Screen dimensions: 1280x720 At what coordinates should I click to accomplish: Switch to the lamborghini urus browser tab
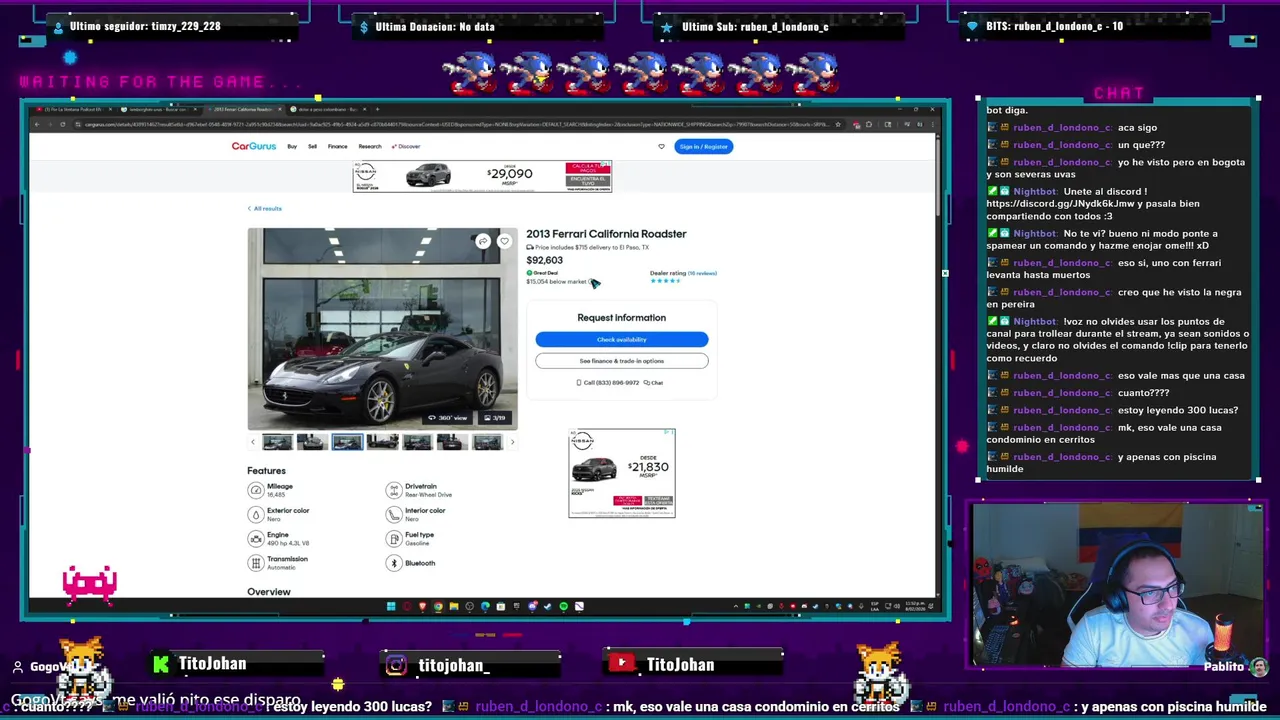point(158,109)
